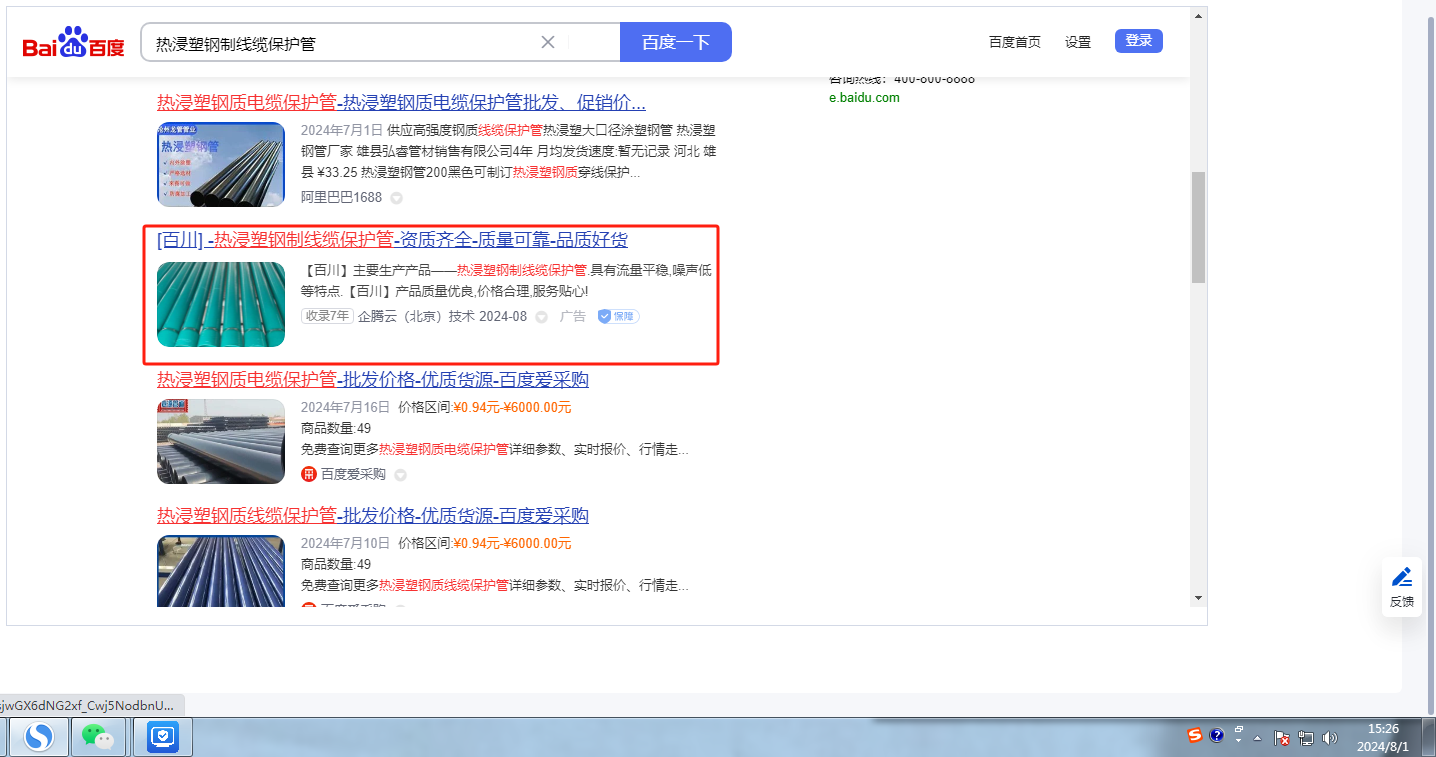Click the Sogou input method tray icon
This screenshot has height=757, width=1436.
tap(1194, 736)
